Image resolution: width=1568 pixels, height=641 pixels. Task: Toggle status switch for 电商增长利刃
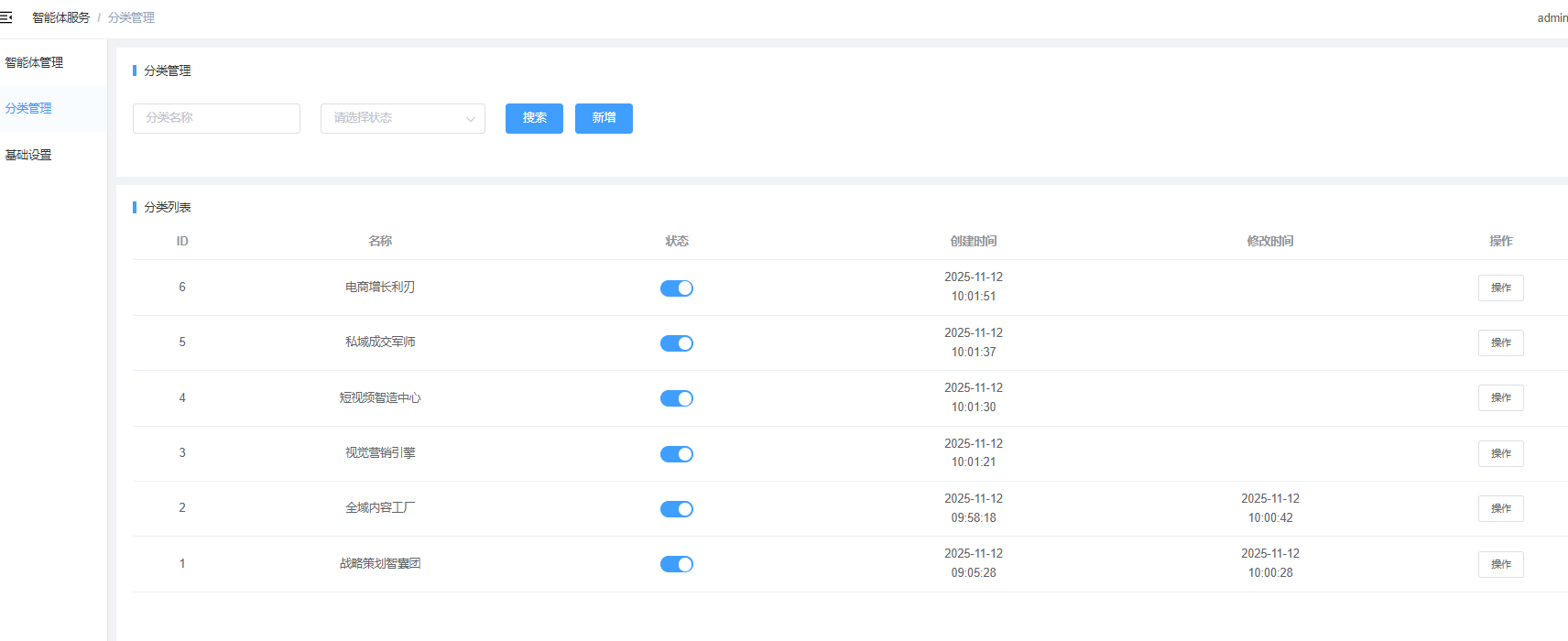[677, 288]
